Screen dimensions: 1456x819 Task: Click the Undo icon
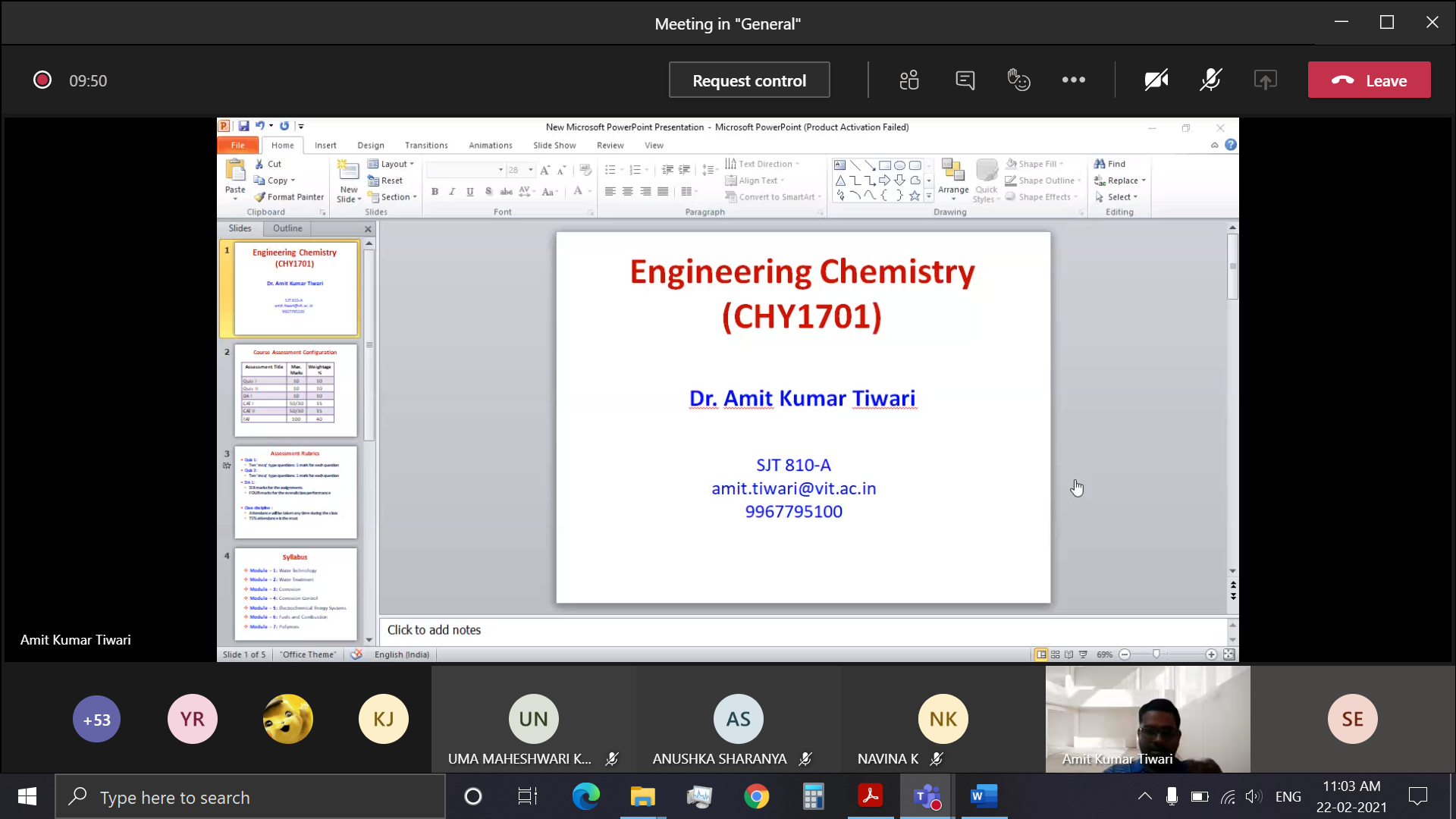[x=259, y=126]
